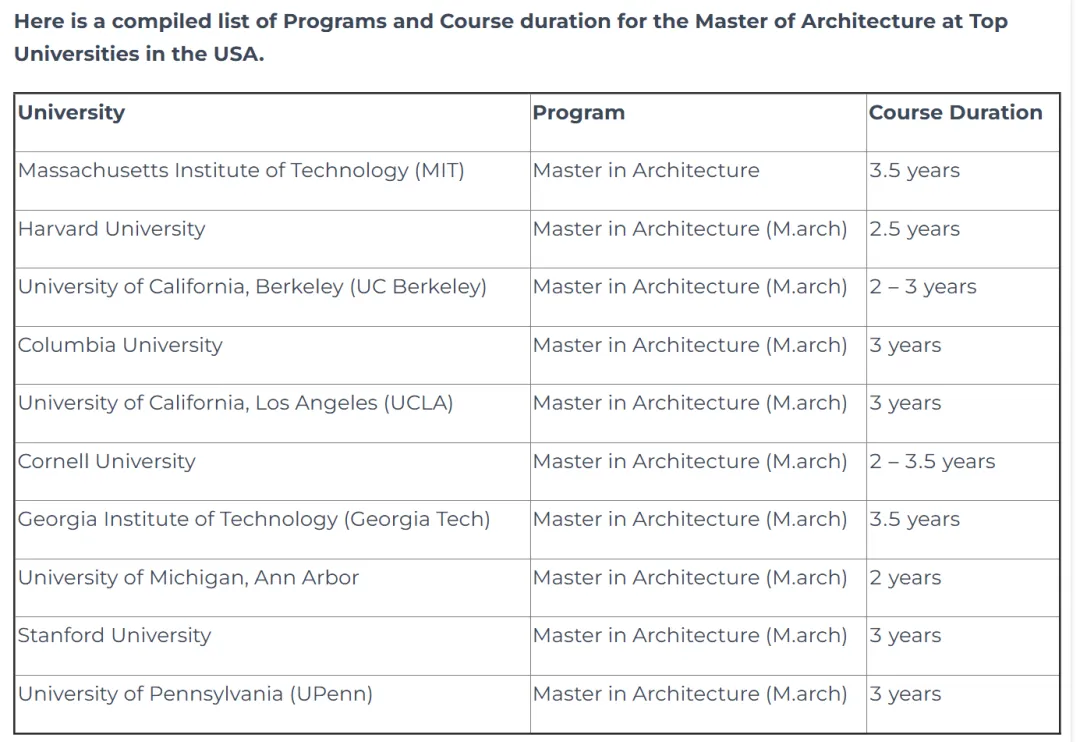
Task: Click the 2 – 3 years duration cell
Action: click(x=922, y=287)
